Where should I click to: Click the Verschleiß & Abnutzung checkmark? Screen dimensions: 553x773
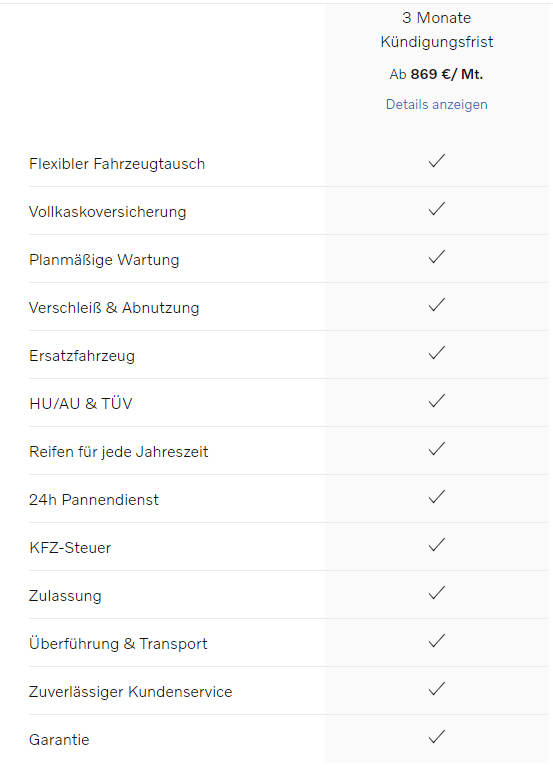pos(437,305)
